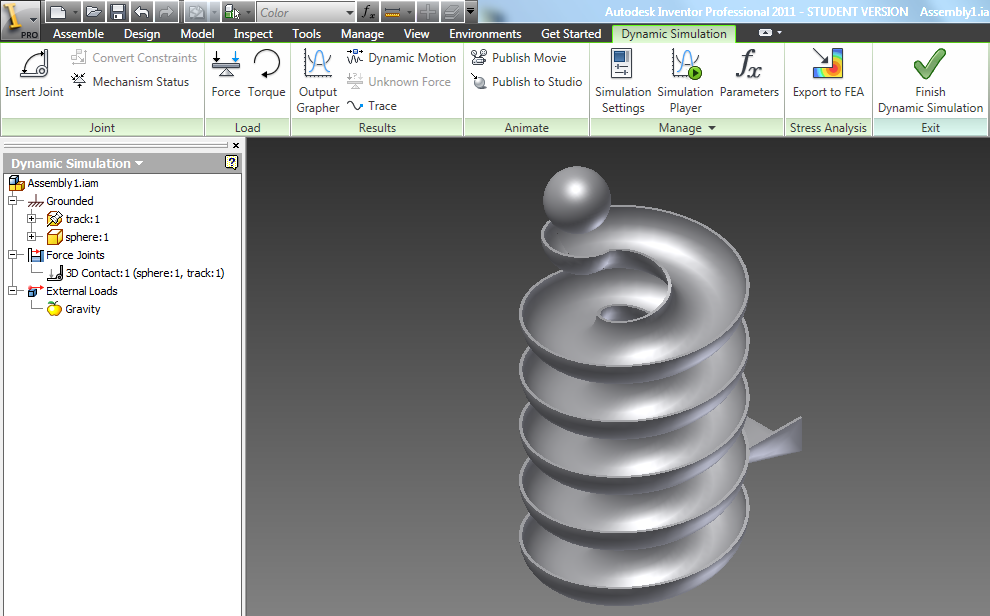Select the Insert Joint tool
Viewport: 990px width, 616px height.
point(33,75)
